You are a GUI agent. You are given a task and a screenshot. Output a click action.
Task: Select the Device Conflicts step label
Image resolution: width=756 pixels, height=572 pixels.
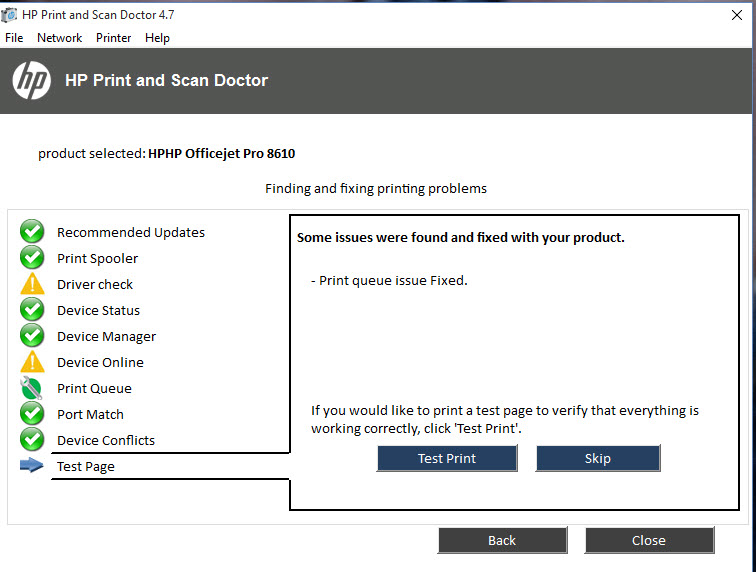pos(106,441)
